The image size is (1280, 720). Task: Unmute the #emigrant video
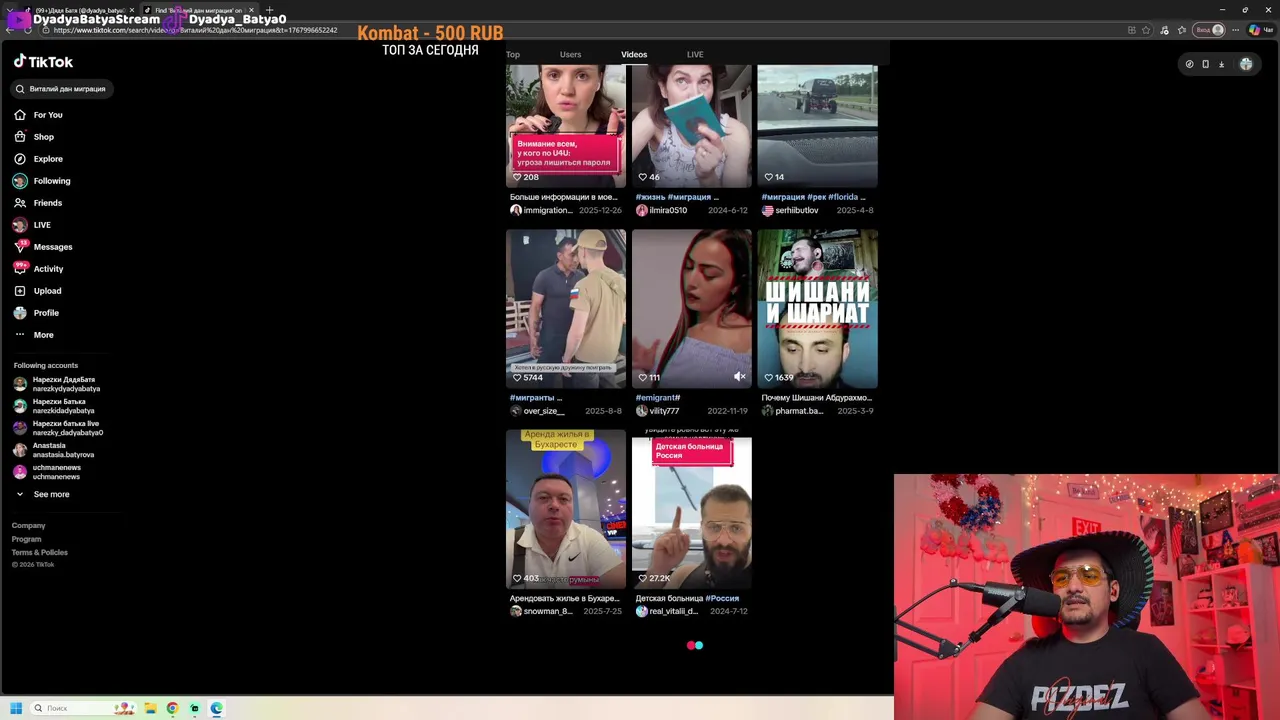click(x=739, y=377)
